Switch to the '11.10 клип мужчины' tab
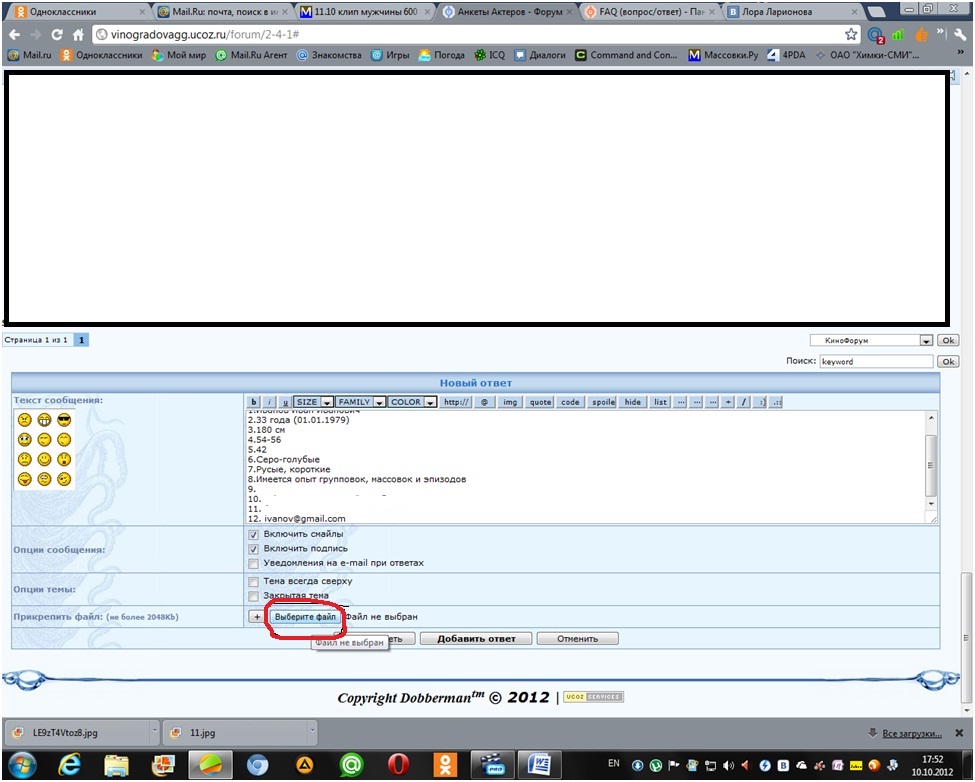The width and height of the screenshot is (975, 782). click(x=366, y=12)
